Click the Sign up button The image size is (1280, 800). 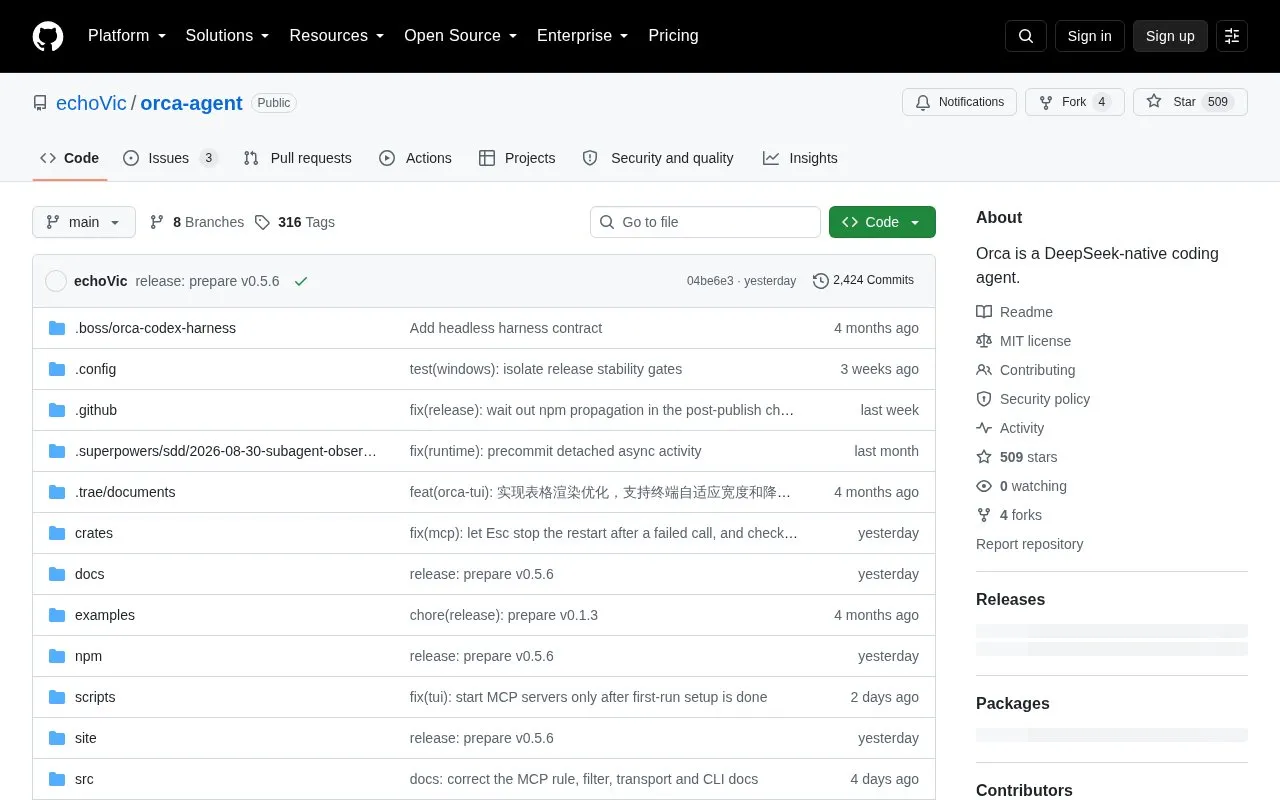[1170, 36]
